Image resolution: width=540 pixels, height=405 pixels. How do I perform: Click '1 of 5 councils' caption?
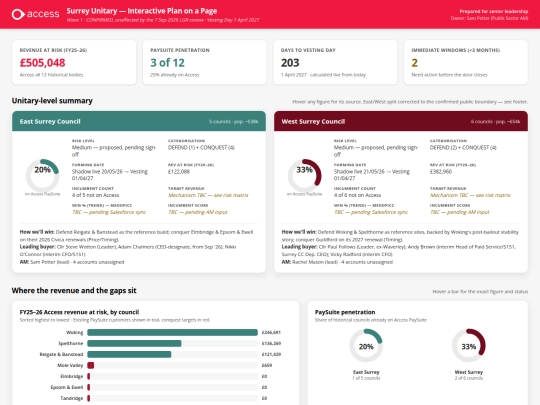(x=366, y=378)
